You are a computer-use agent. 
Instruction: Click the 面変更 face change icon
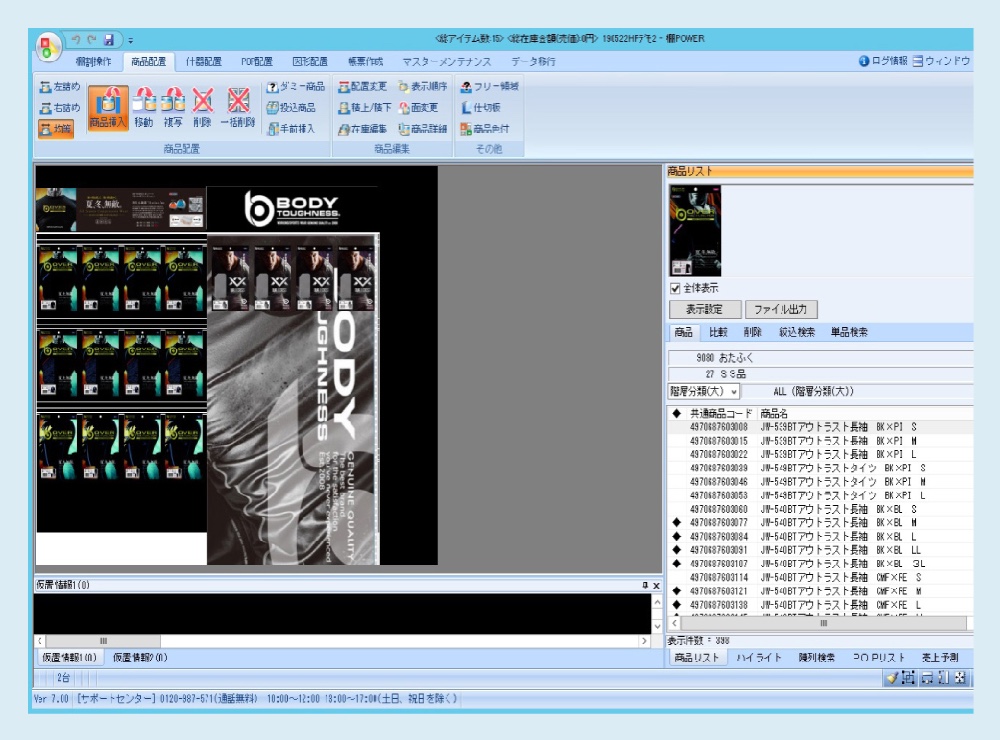pos(404,108)
